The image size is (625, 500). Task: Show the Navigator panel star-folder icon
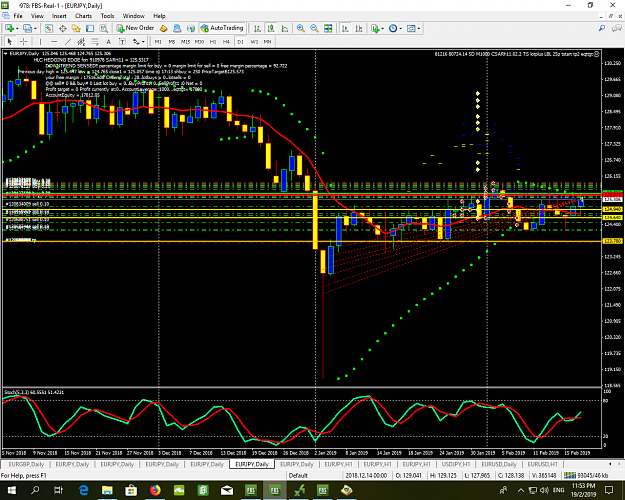76,28
